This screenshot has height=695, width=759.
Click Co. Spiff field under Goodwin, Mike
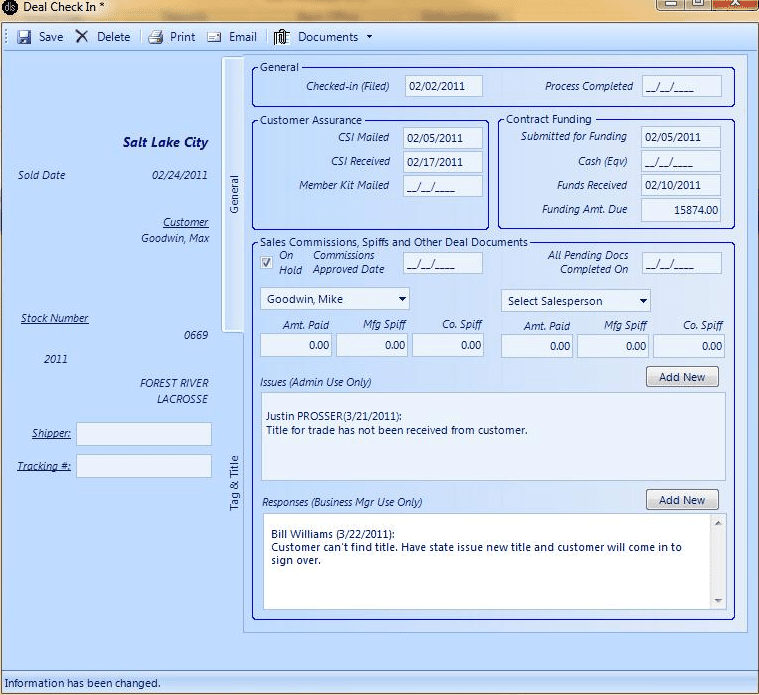coord(448,345)
